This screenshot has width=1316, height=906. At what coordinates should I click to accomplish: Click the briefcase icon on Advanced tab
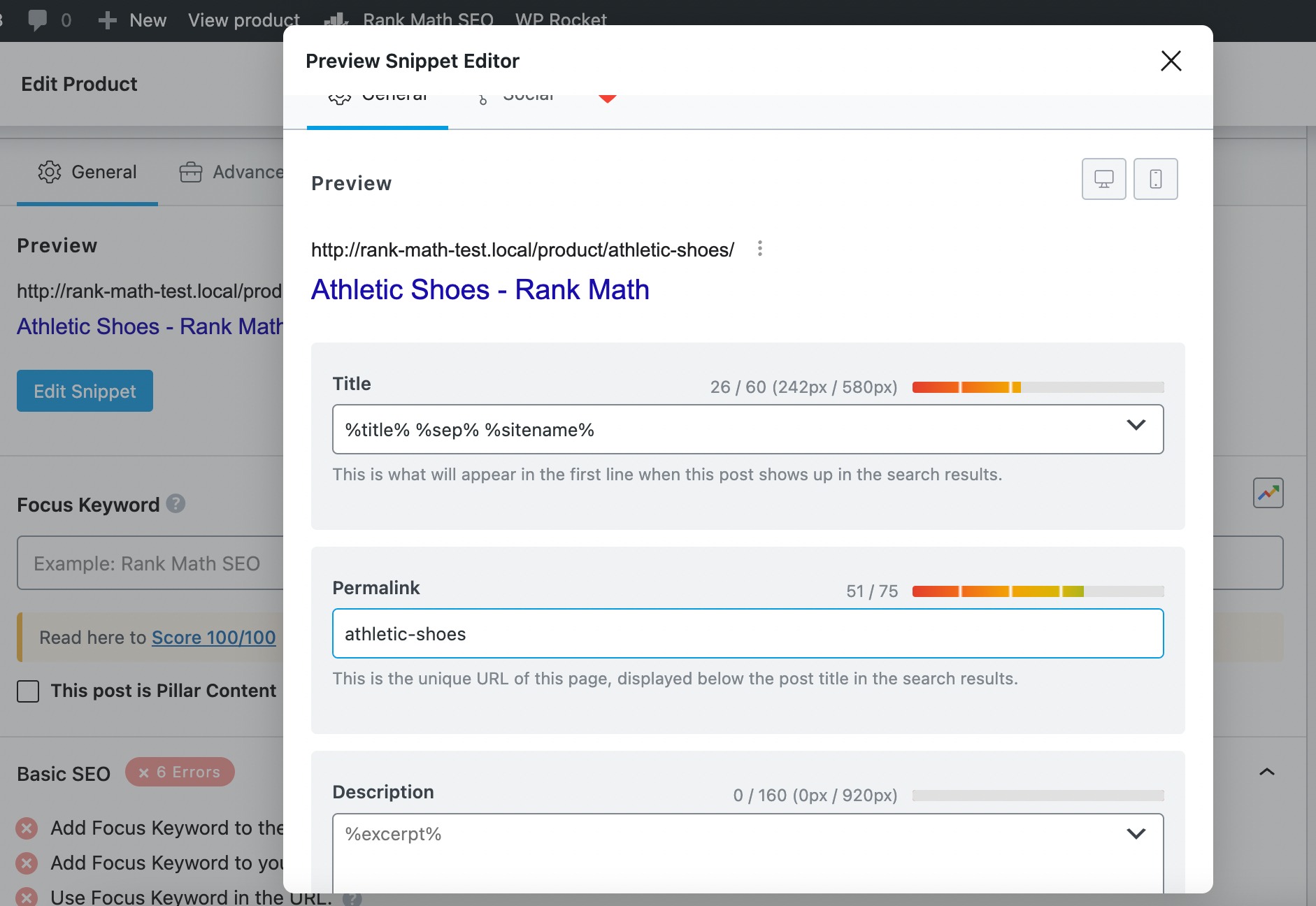coord(190,172)
